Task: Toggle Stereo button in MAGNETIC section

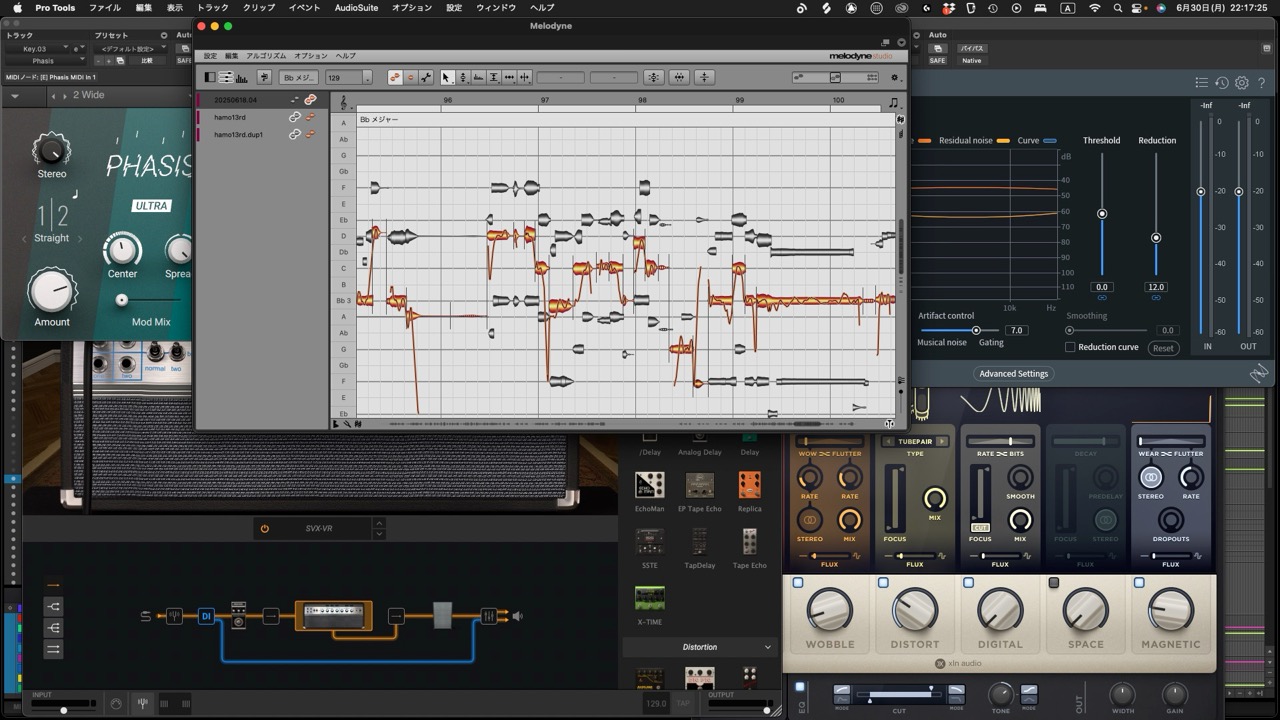Action: pyautogui.click(x=1150, y=477)
